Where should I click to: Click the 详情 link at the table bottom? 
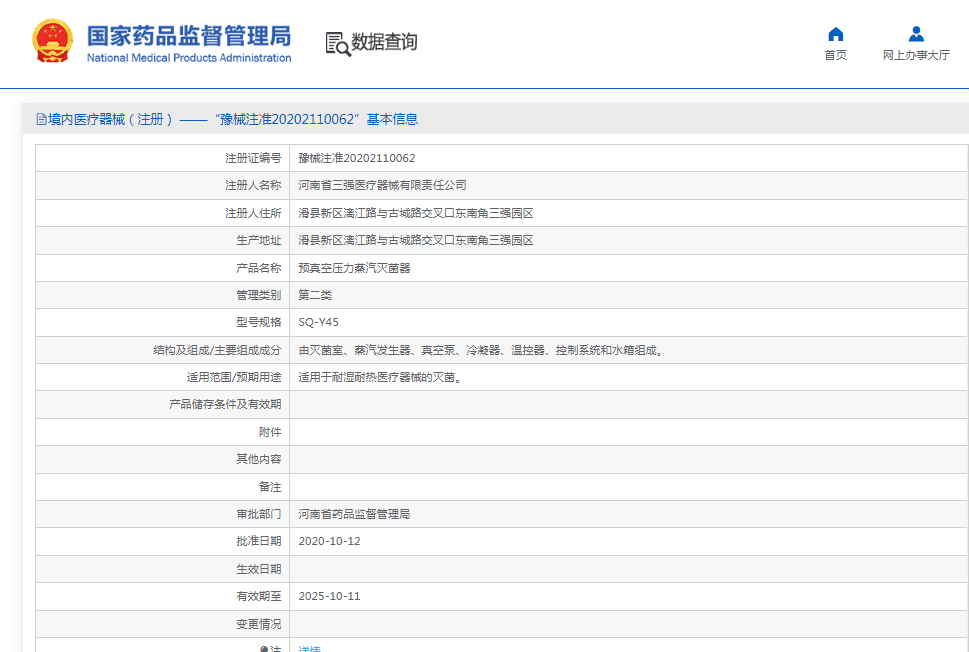point(309,648)
